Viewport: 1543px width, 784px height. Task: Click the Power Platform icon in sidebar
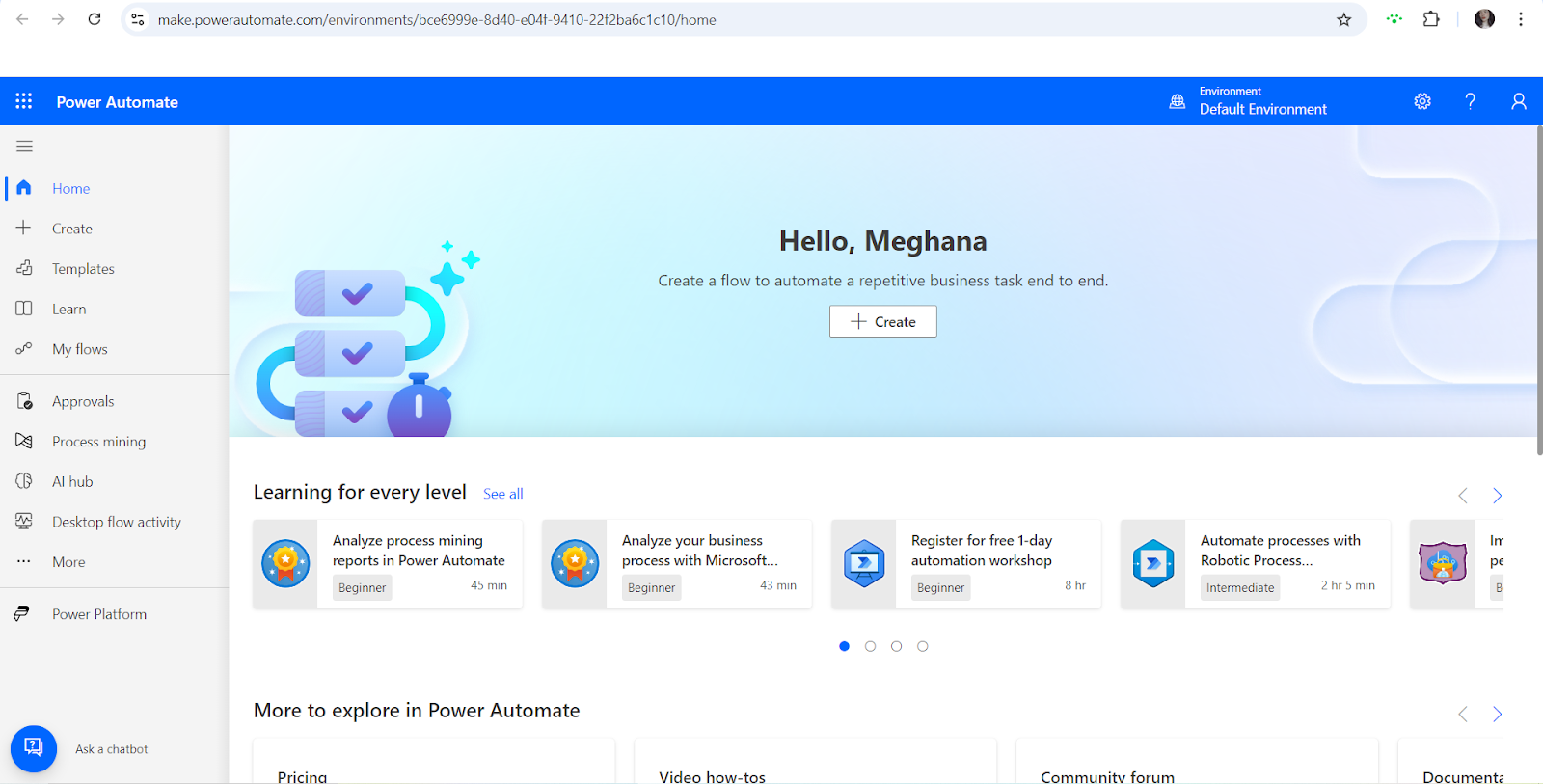click(22, 613)
